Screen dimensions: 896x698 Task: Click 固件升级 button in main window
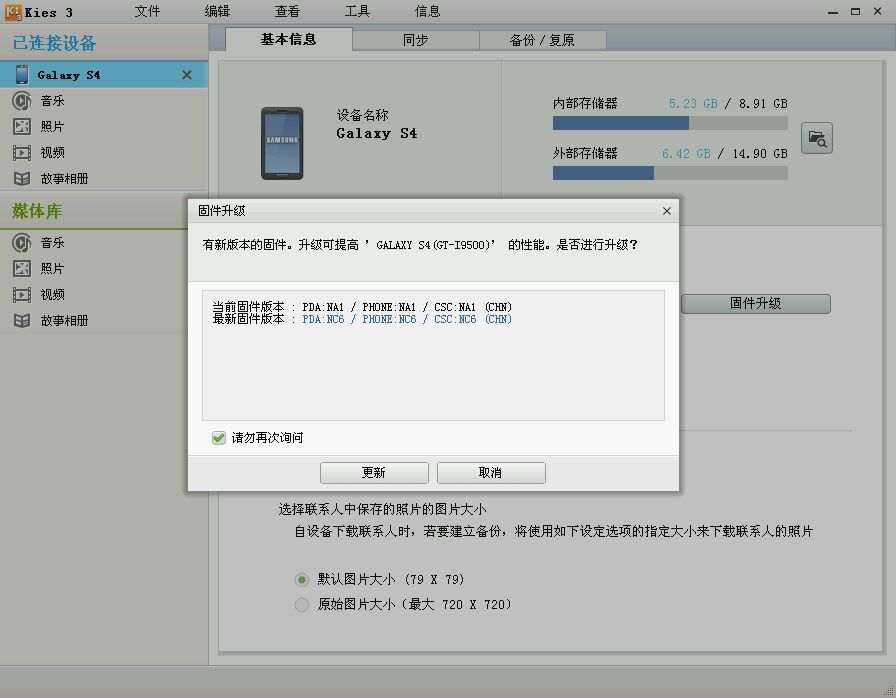tap(755, 303)
